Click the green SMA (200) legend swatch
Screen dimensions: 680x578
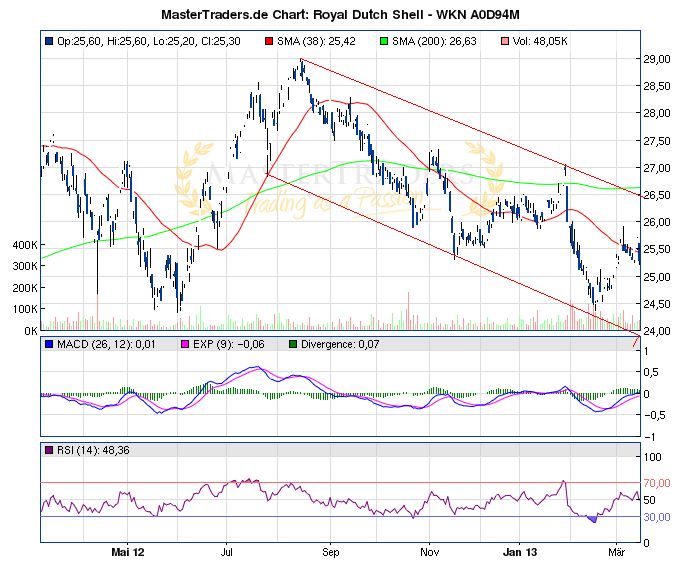click(x=383, y=41)
